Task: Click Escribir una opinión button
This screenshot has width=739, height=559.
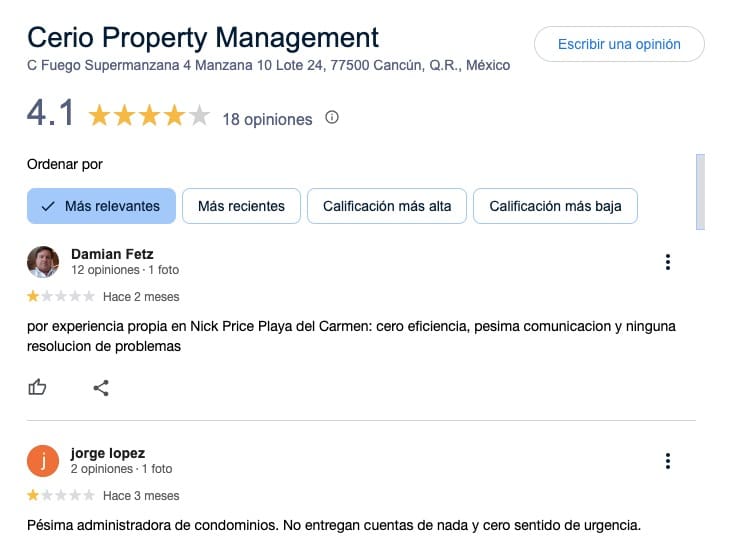Action: tap(619, 44)
